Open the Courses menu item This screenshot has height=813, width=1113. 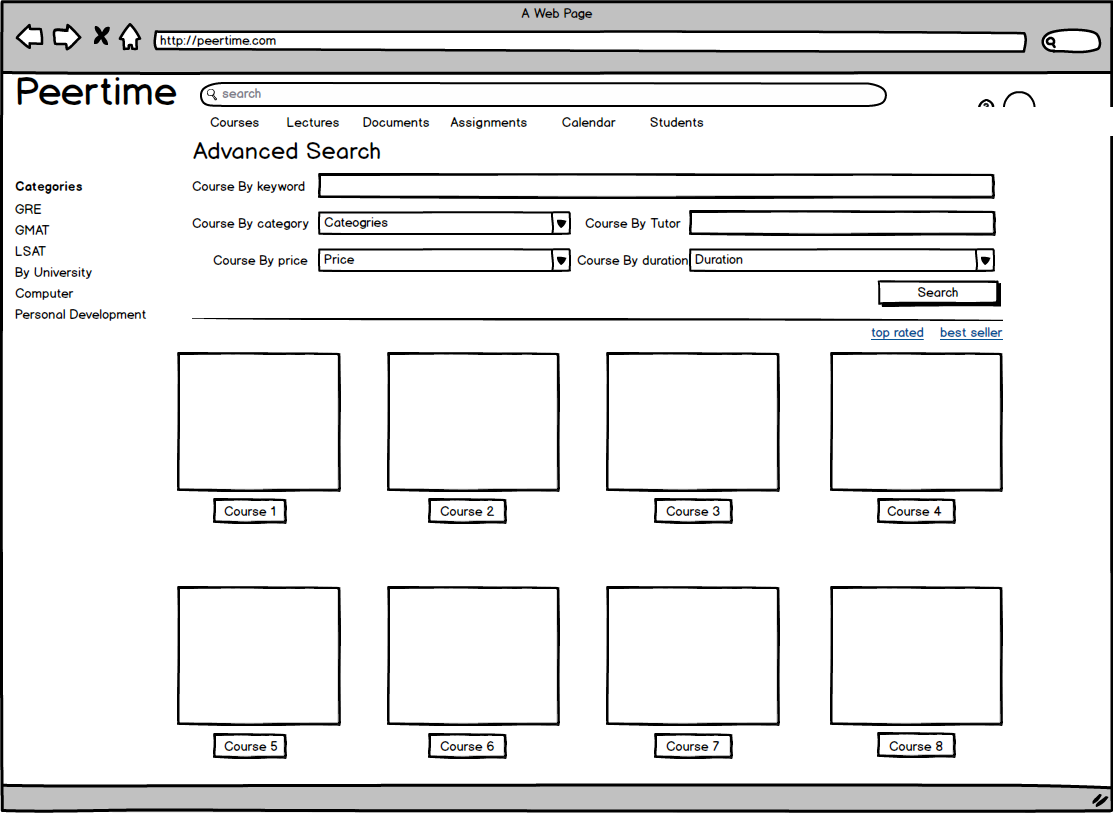point(234,123)
